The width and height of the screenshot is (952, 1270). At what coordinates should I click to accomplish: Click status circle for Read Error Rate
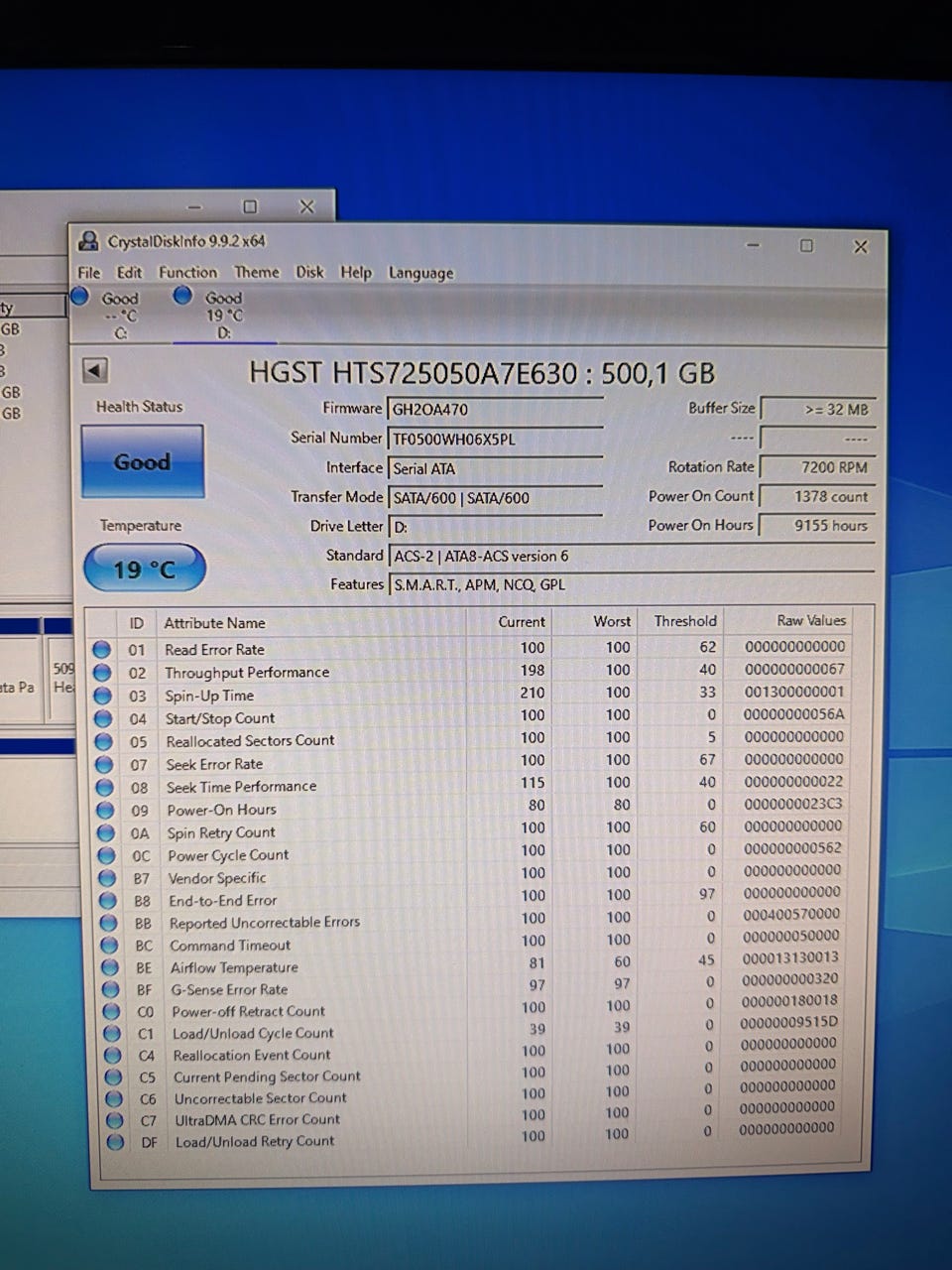click(101, 650)
